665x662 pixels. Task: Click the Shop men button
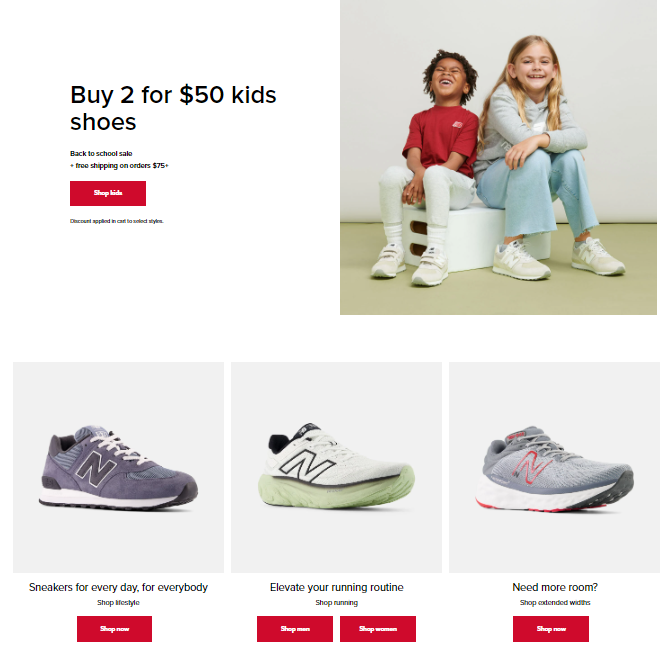pyautogui.click(x=295, y=629)
